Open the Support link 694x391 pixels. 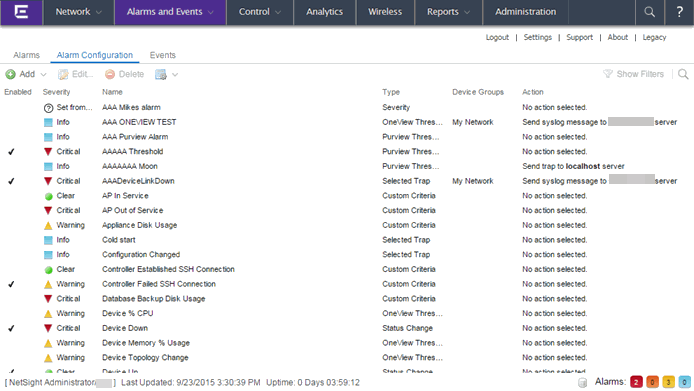[579, 37]
